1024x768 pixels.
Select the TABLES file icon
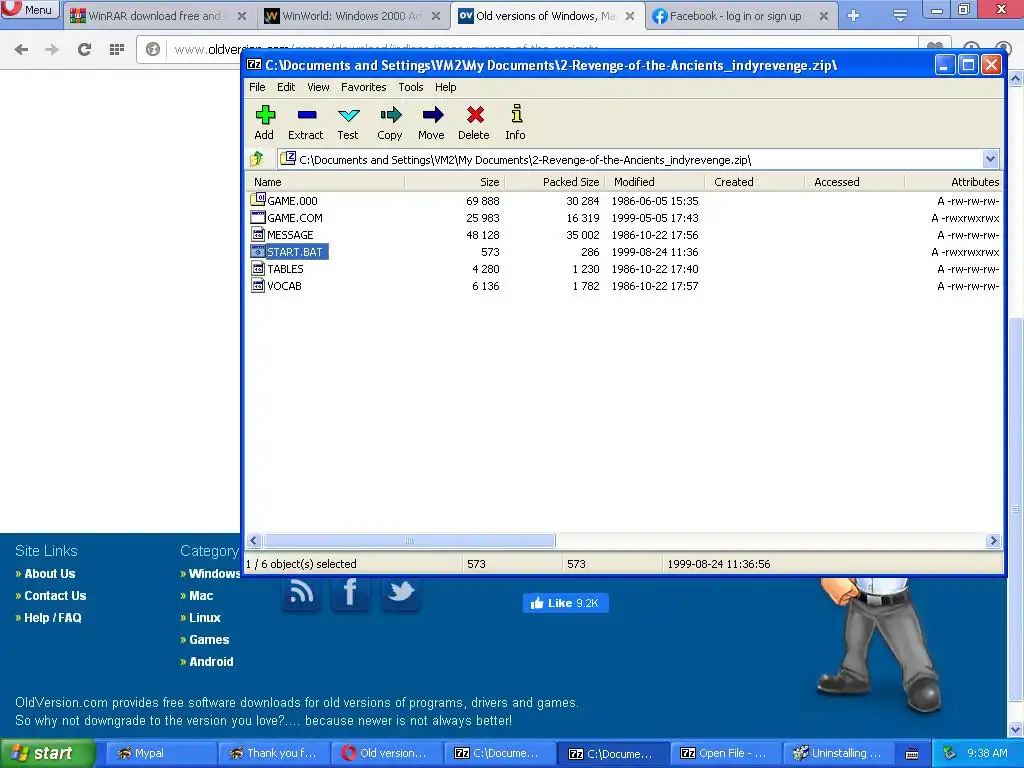(258, 268)
